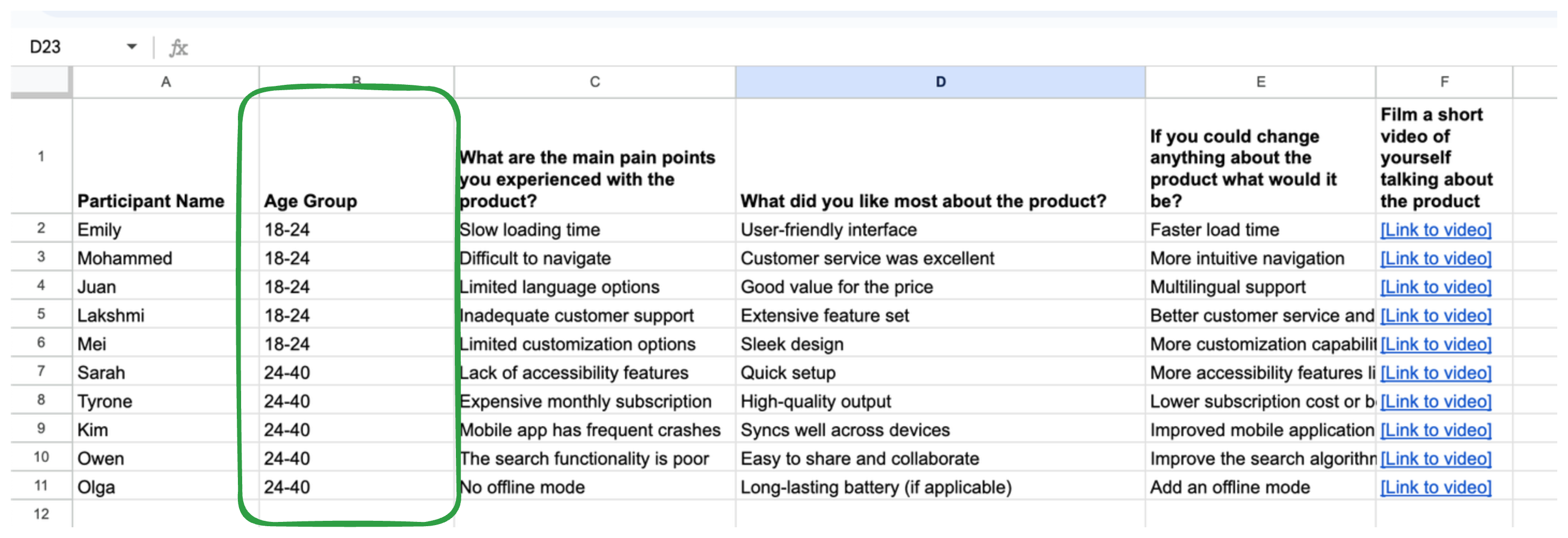Select row 2 header
The height and width of the screenshot is (538, 1568).
point(41,228)
